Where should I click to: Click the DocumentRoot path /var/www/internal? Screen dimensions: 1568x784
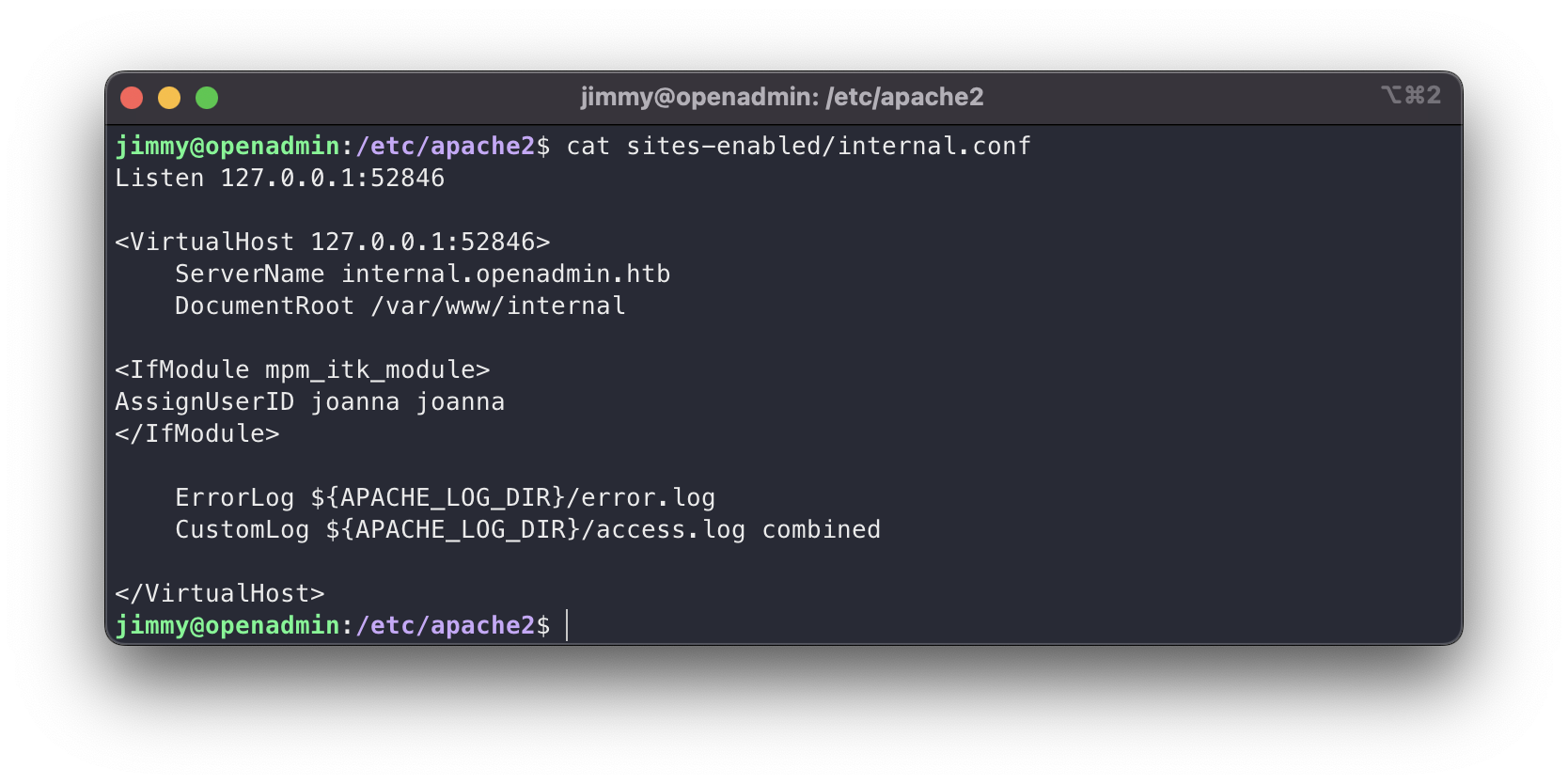(498, 305)
